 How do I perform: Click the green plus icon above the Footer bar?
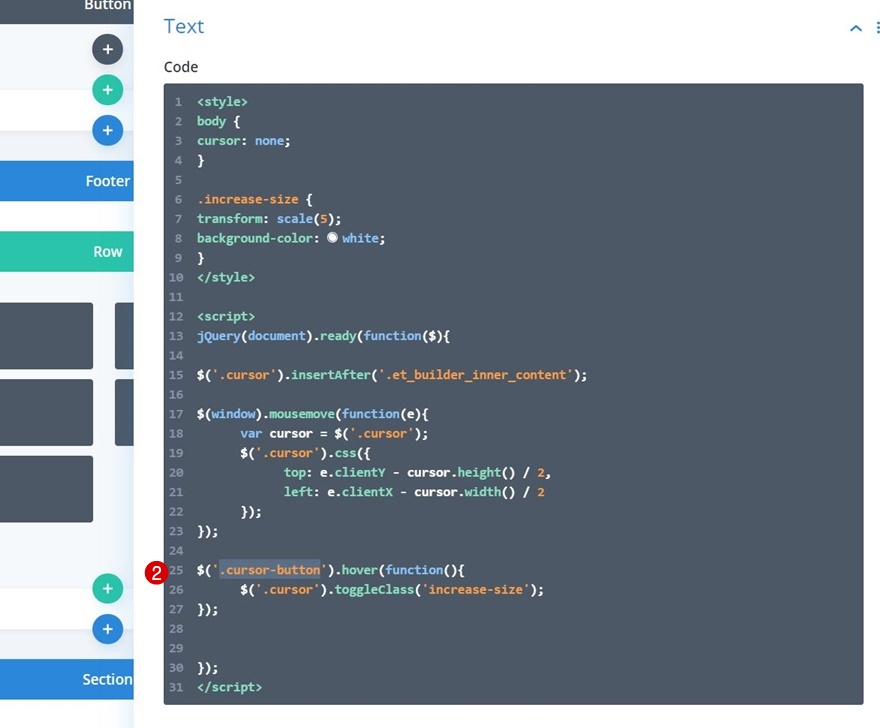107,90
